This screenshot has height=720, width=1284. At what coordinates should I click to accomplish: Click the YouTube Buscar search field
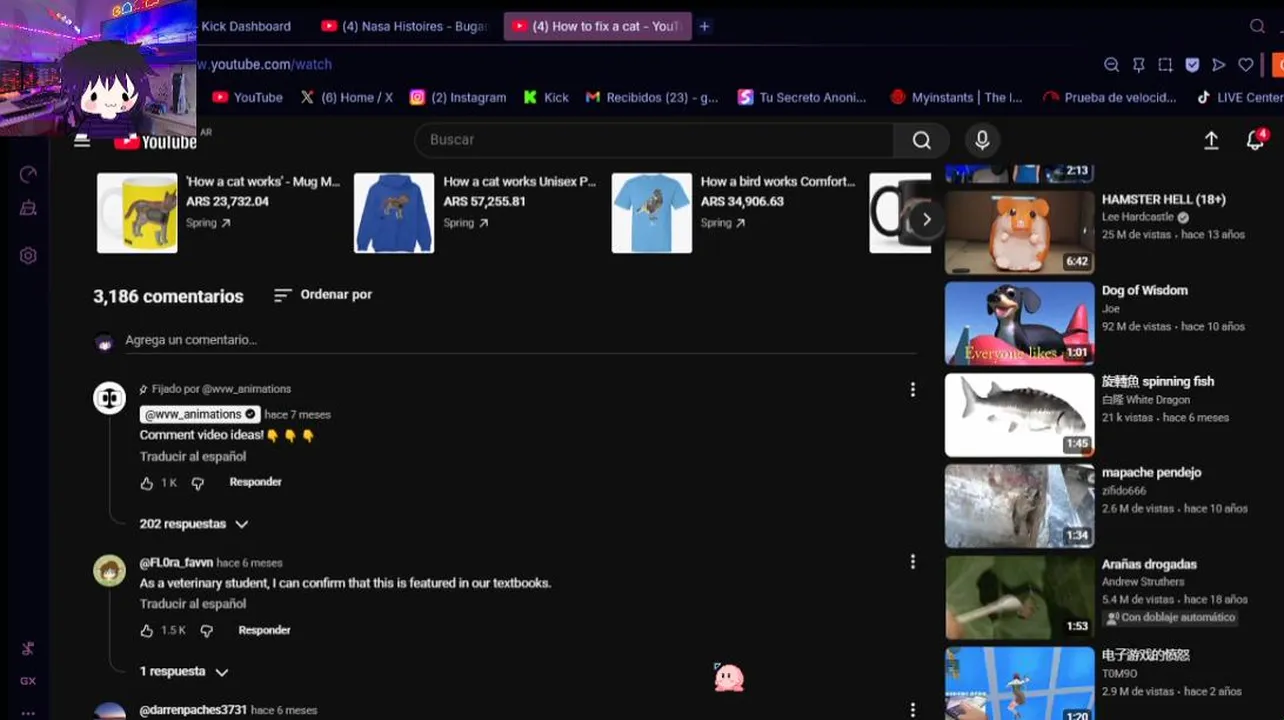point(654,140)
